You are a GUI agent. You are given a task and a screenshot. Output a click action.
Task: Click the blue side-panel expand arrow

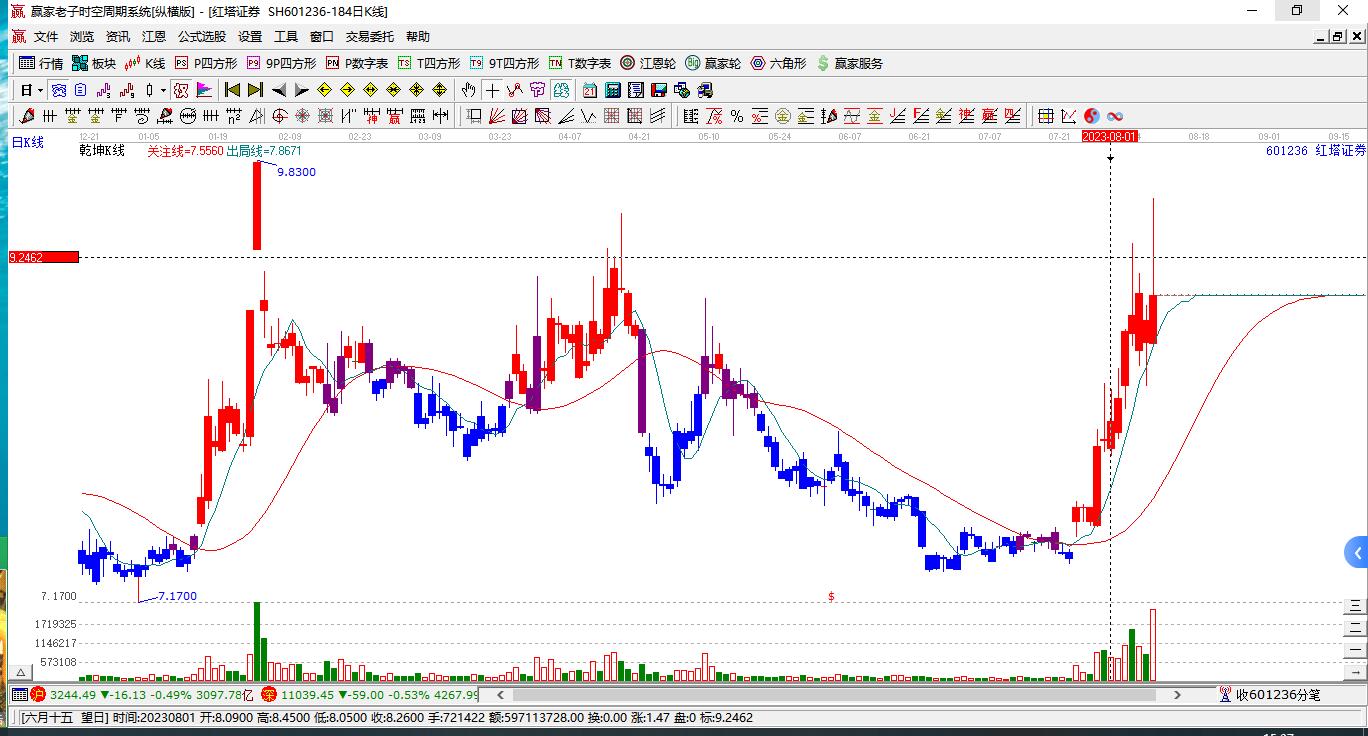coord(1357,552)
